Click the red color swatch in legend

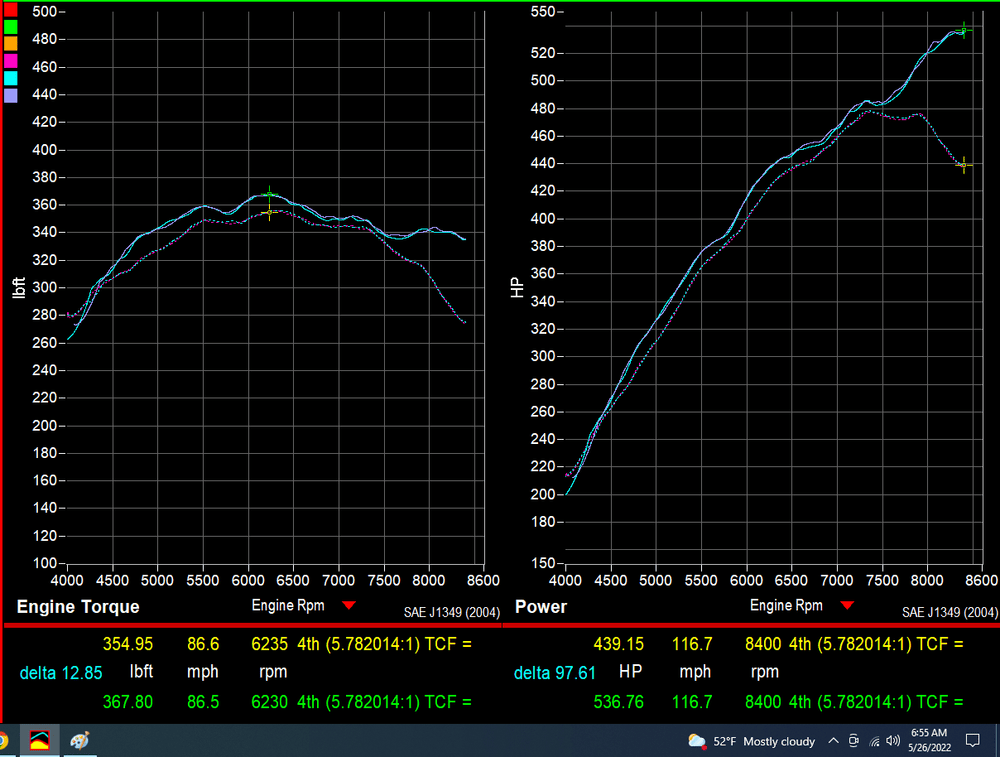11,8
